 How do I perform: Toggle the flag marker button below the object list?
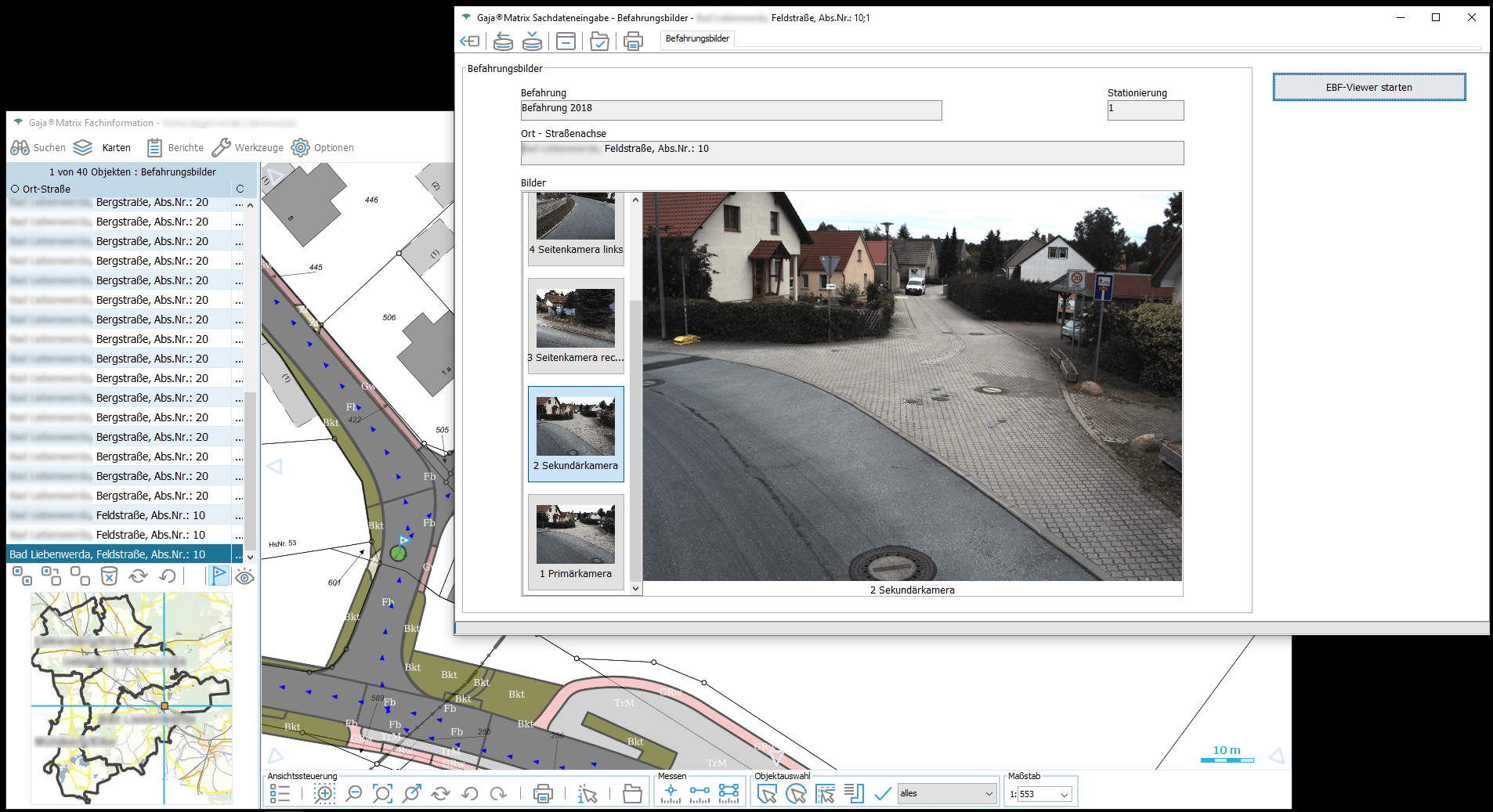(x=218, y=576)
